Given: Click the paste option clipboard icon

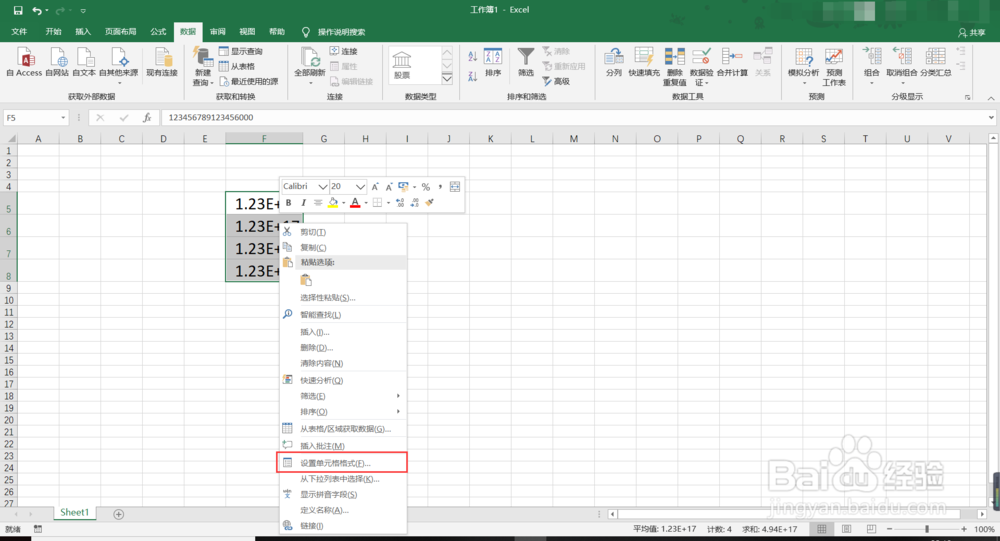Looking at the screenshot, I should [306, 280].
